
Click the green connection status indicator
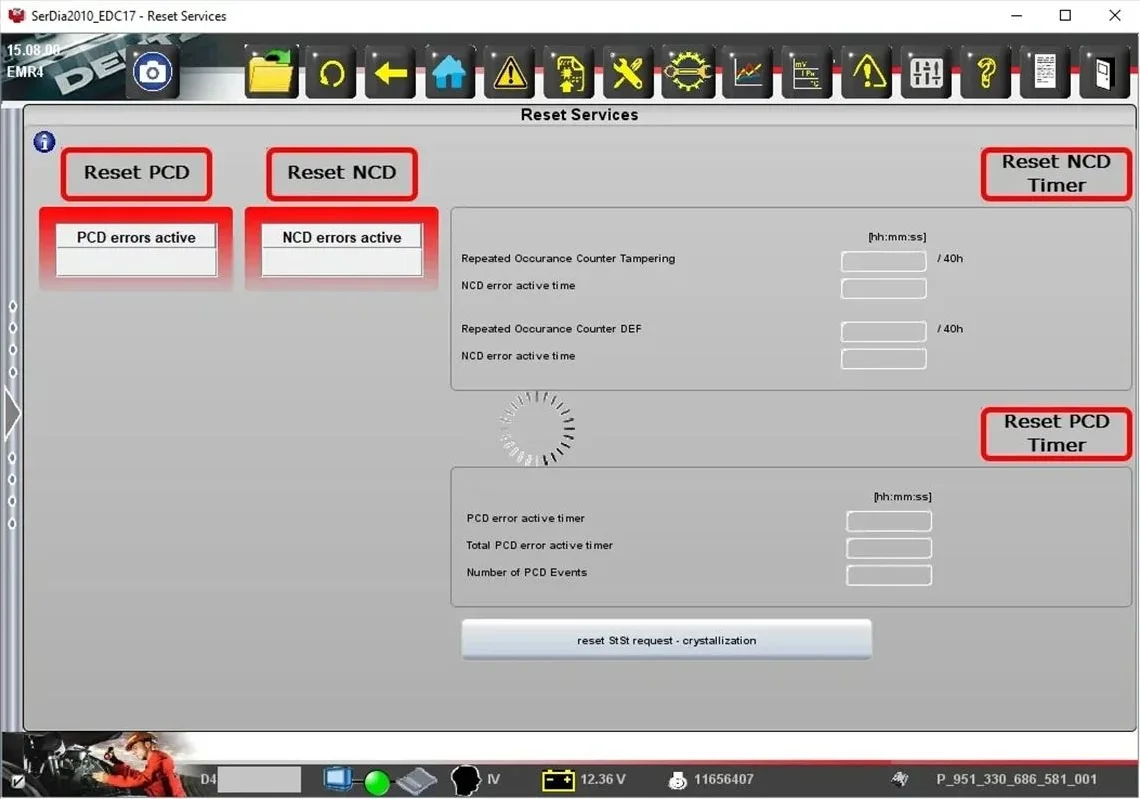[375, 779]
